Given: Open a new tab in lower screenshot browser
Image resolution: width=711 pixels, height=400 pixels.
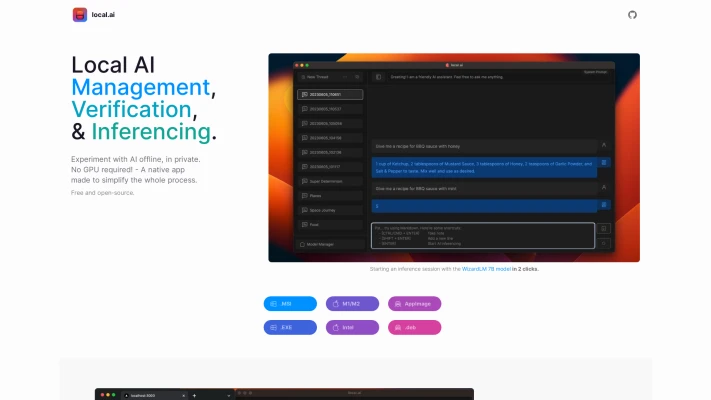Looking at the screenshot, I should [x=194, y=395].
